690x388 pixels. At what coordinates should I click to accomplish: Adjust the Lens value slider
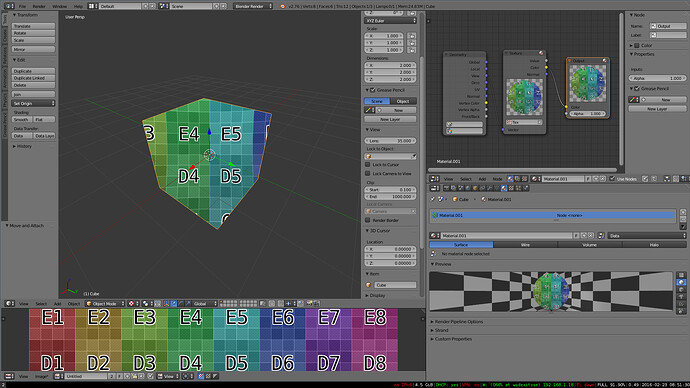(x=390, y=141)
